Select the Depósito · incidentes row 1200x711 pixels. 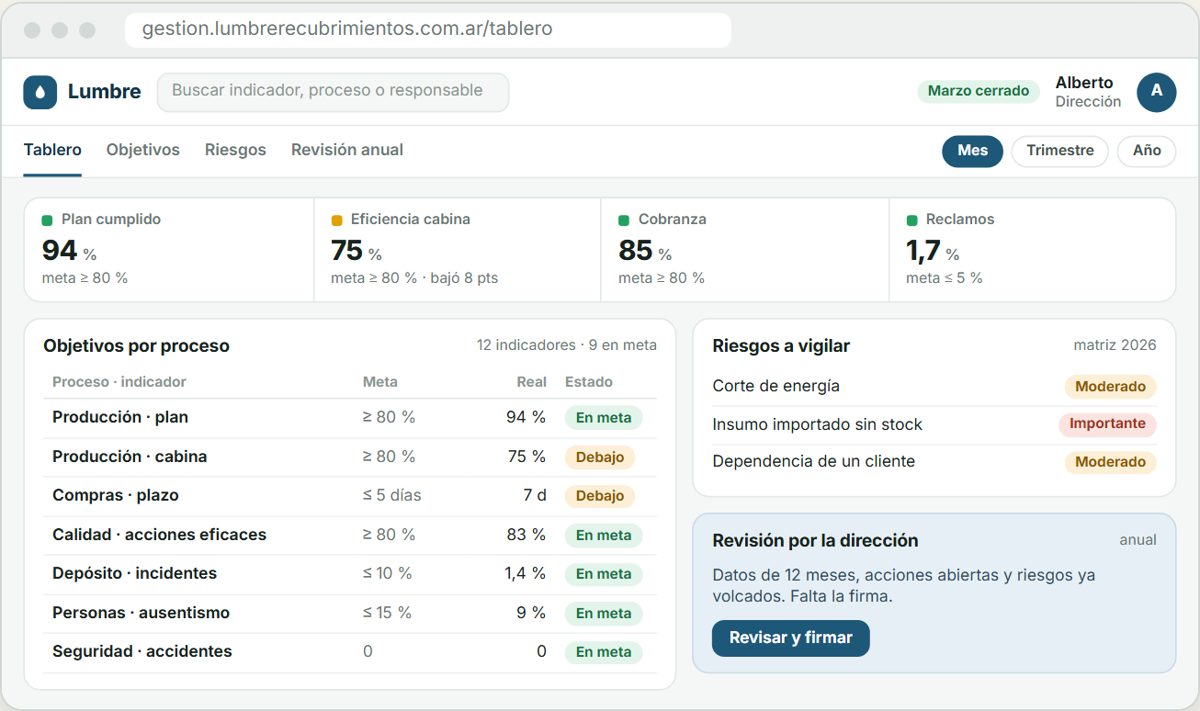click(350, 574)
